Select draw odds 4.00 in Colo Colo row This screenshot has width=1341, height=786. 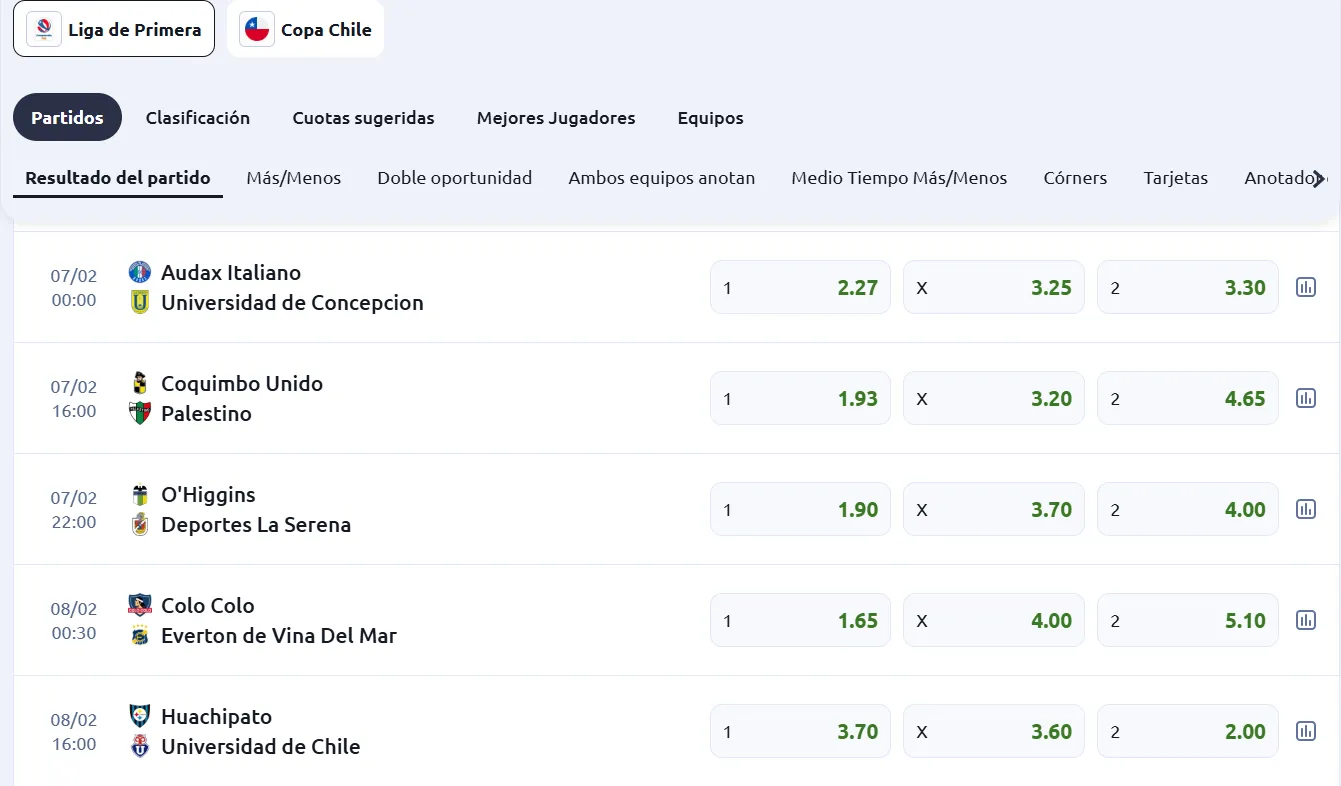tap(993, 620)
